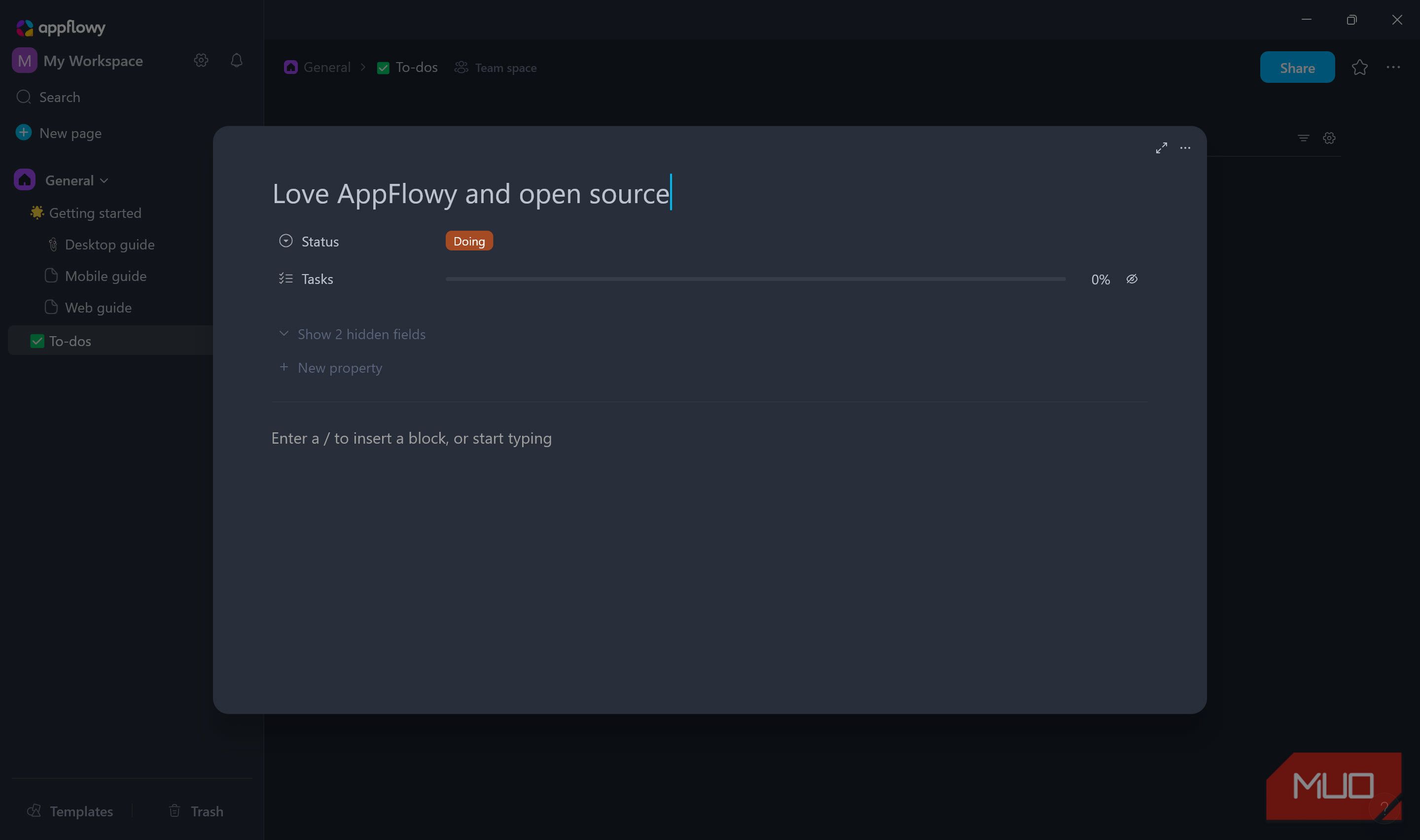The height and width of the screenshot is (840, 1420).
Task: Open database settings gear icon
Action: tap(1329, 138)
